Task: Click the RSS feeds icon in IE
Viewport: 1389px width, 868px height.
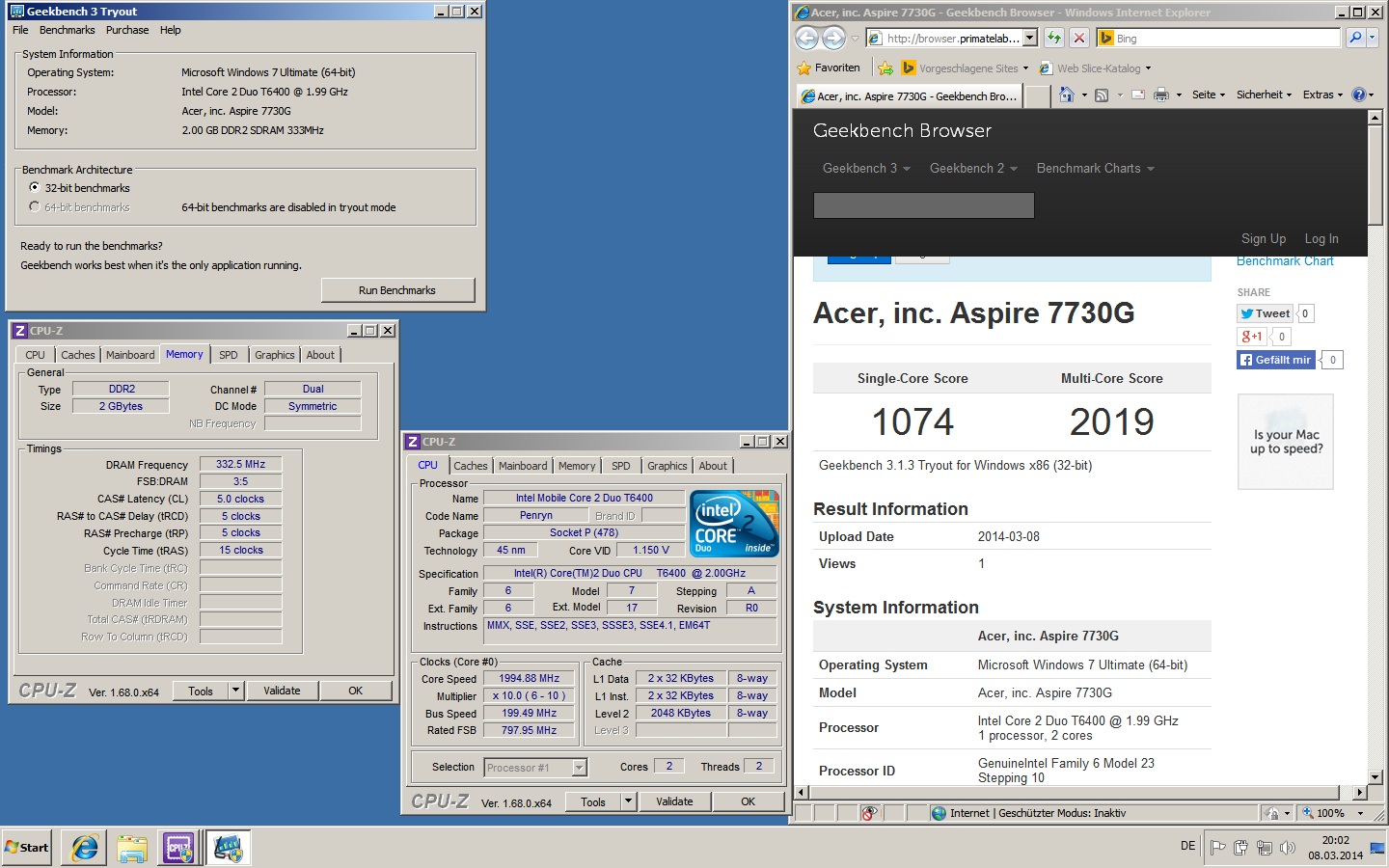Action: coord(1102,95)
